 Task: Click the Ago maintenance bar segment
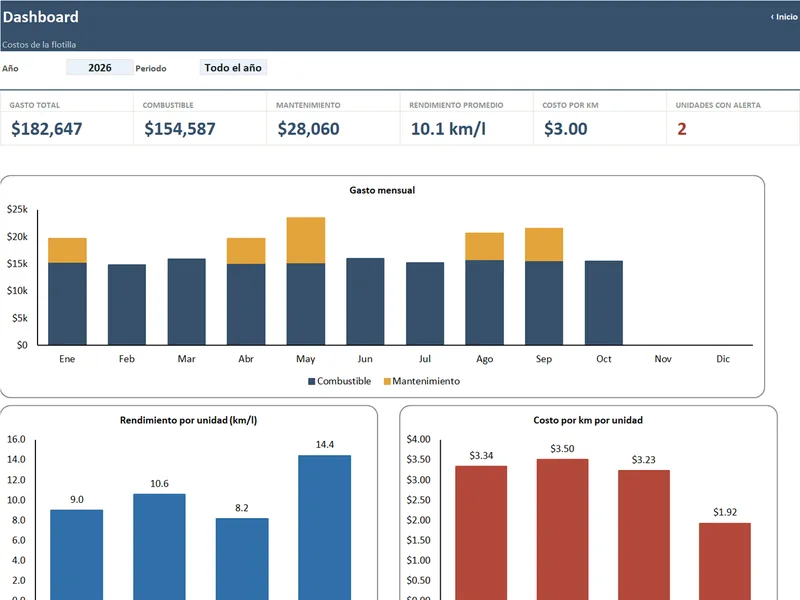click(x=485, y=246)
